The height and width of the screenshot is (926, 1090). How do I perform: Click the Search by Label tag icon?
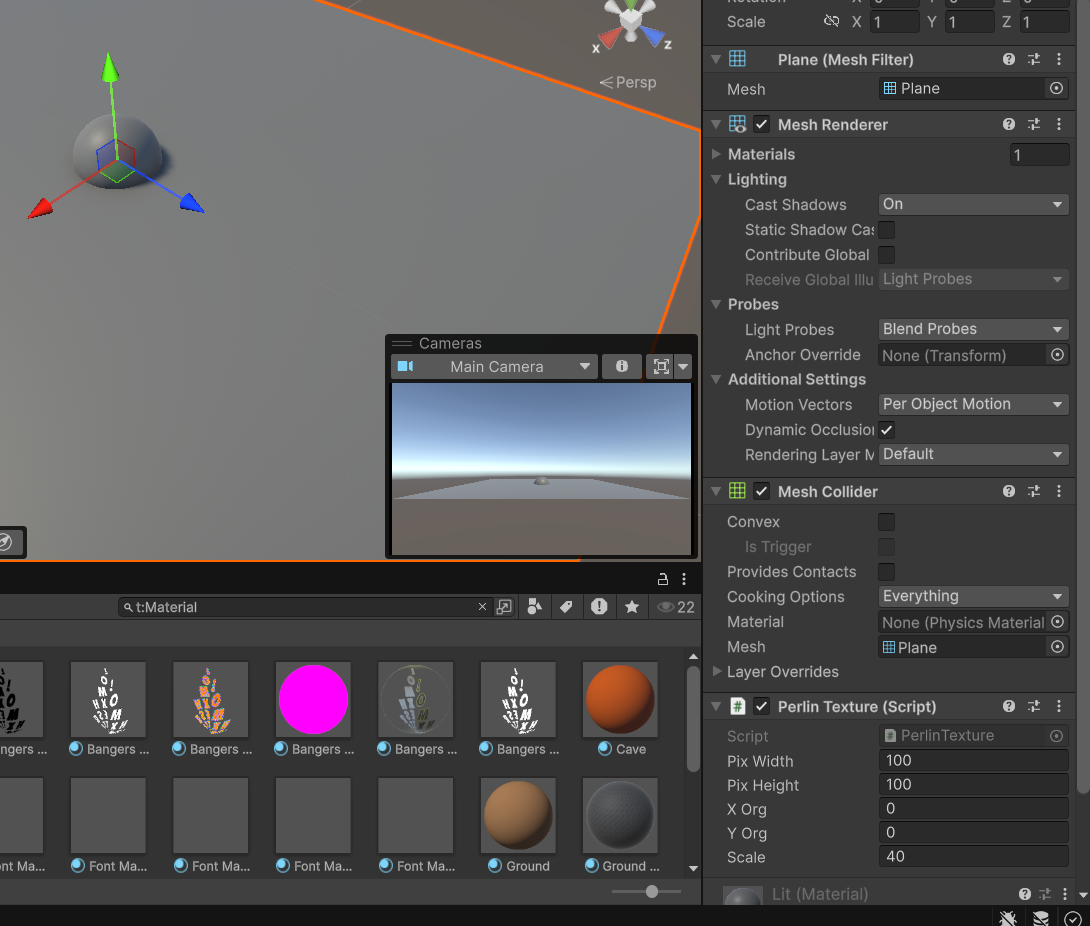566,607
